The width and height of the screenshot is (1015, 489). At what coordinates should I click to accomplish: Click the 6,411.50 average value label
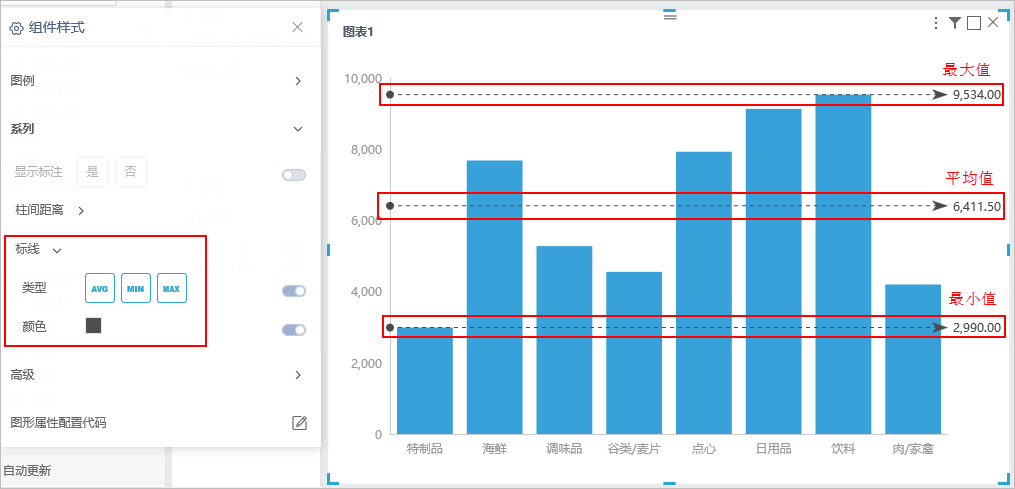click(977, 207)
